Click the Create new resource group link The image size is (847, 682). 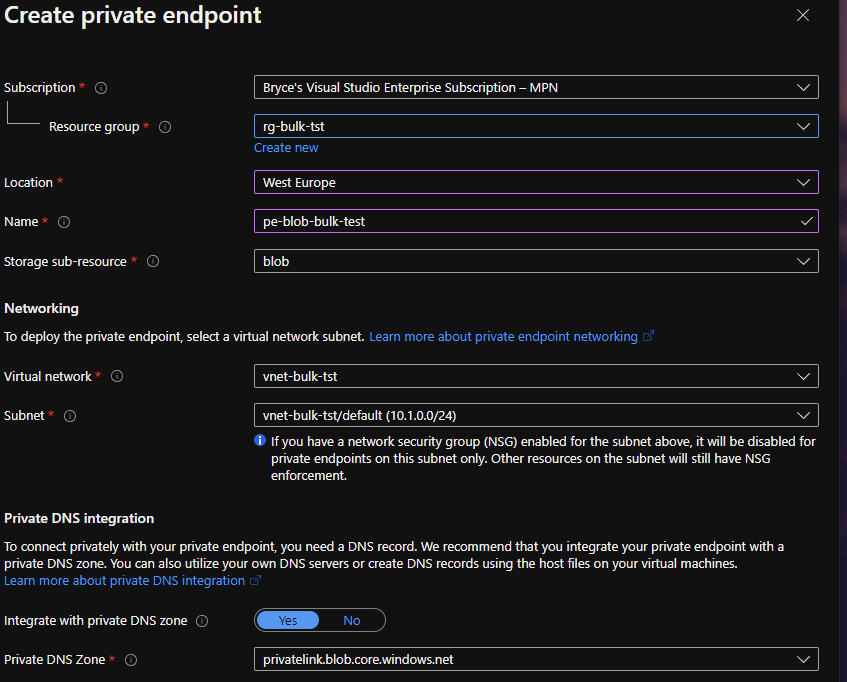[x=286, y=148]
